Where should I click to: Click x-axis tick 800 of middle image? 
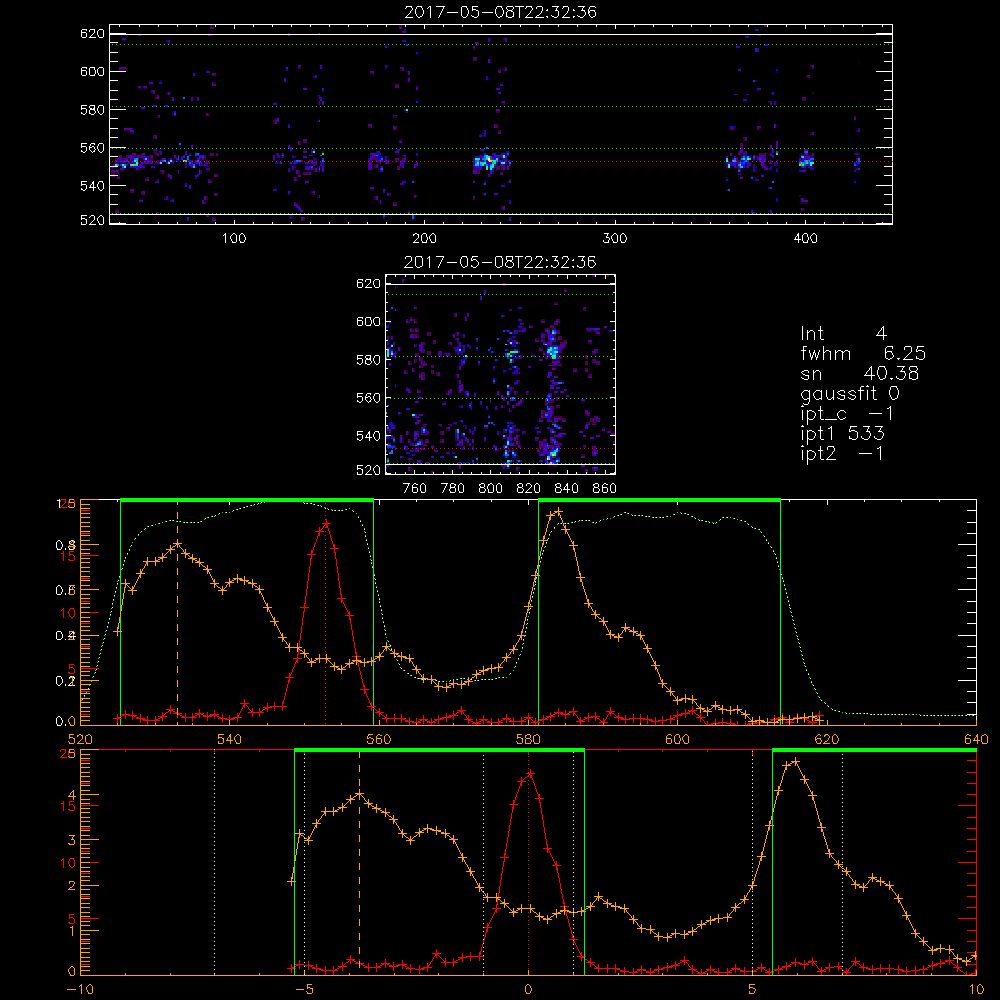[x=490, y=489]
